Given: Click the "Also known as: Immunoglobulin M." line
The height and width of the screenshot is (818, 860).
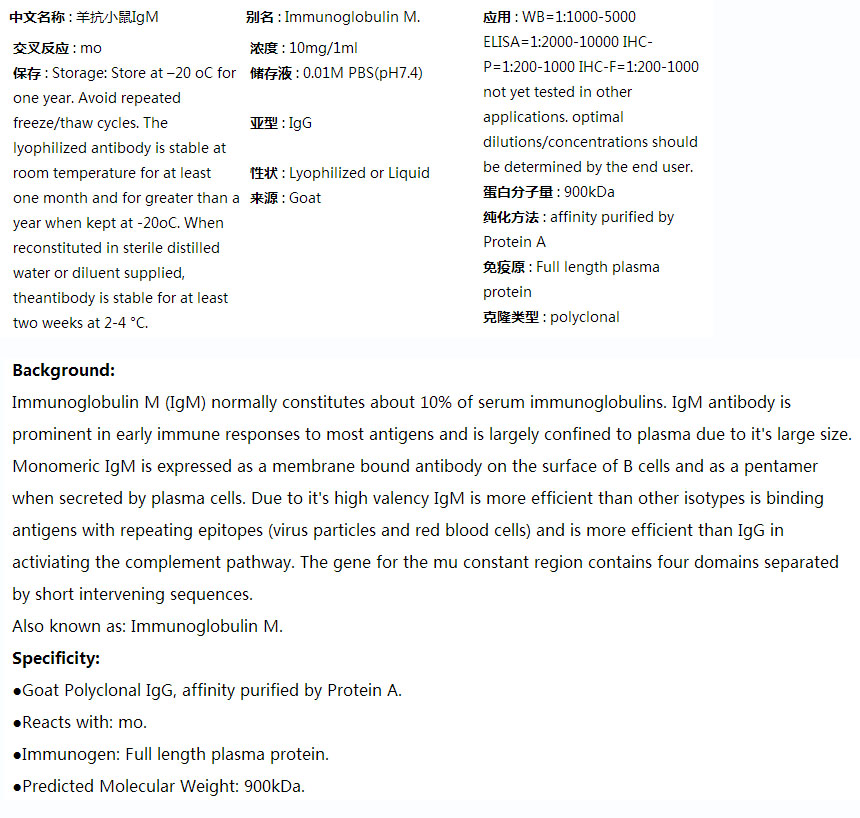Looking at the screenshot, I should coord(148,626).
